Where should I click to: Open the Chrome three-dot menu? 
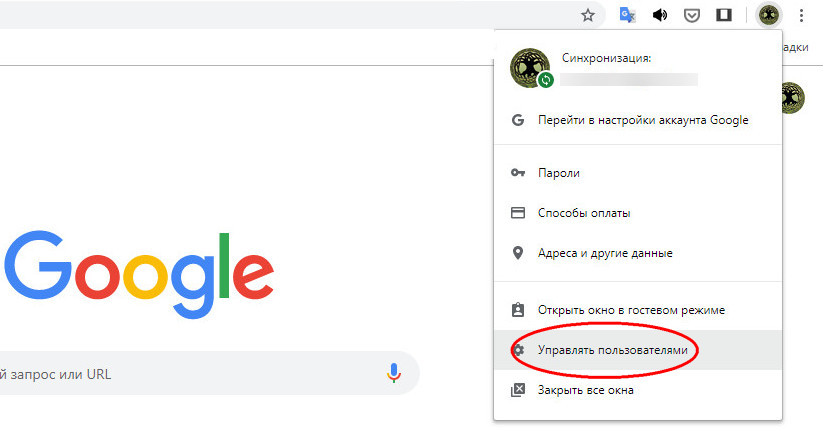802,15
